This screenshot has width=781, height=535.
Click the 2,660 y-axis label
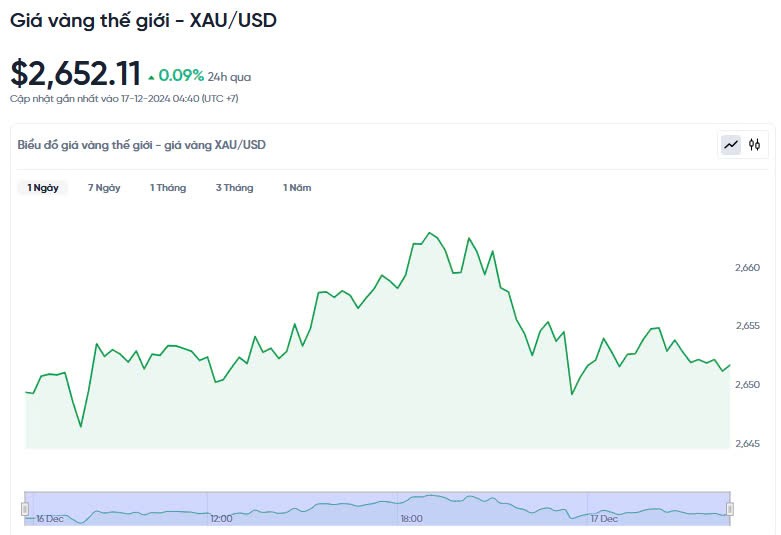pos(747,268)
